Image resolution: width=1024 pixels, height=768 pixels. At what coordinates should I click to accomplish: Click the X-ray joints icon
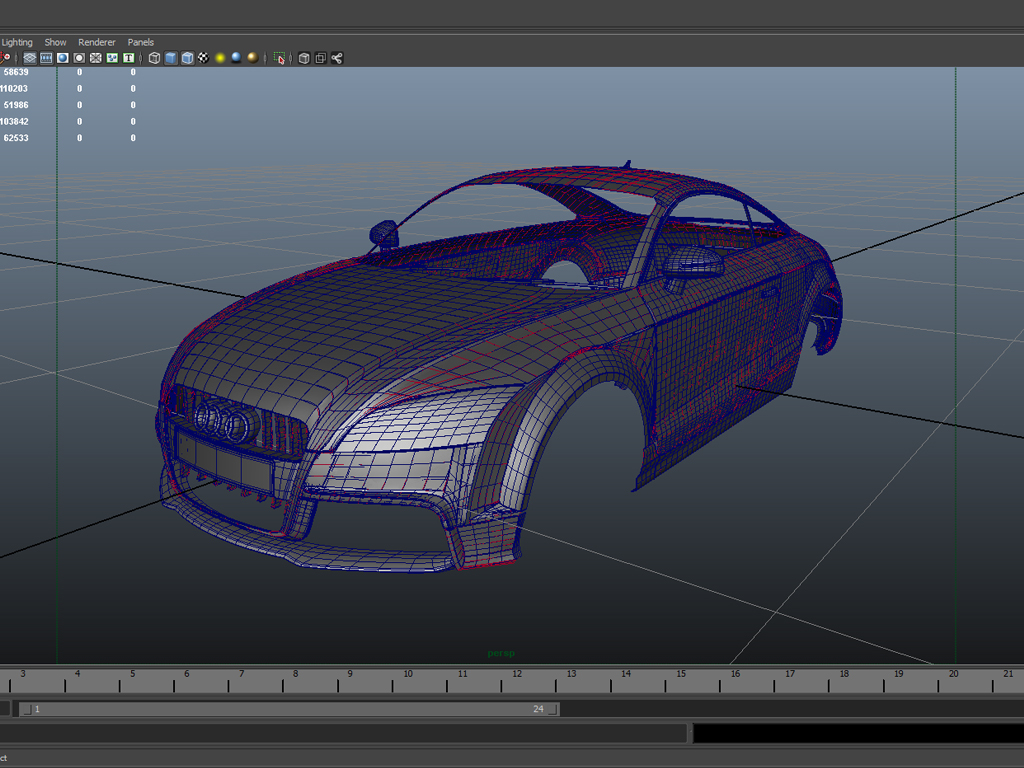click(x=337, y=58)
